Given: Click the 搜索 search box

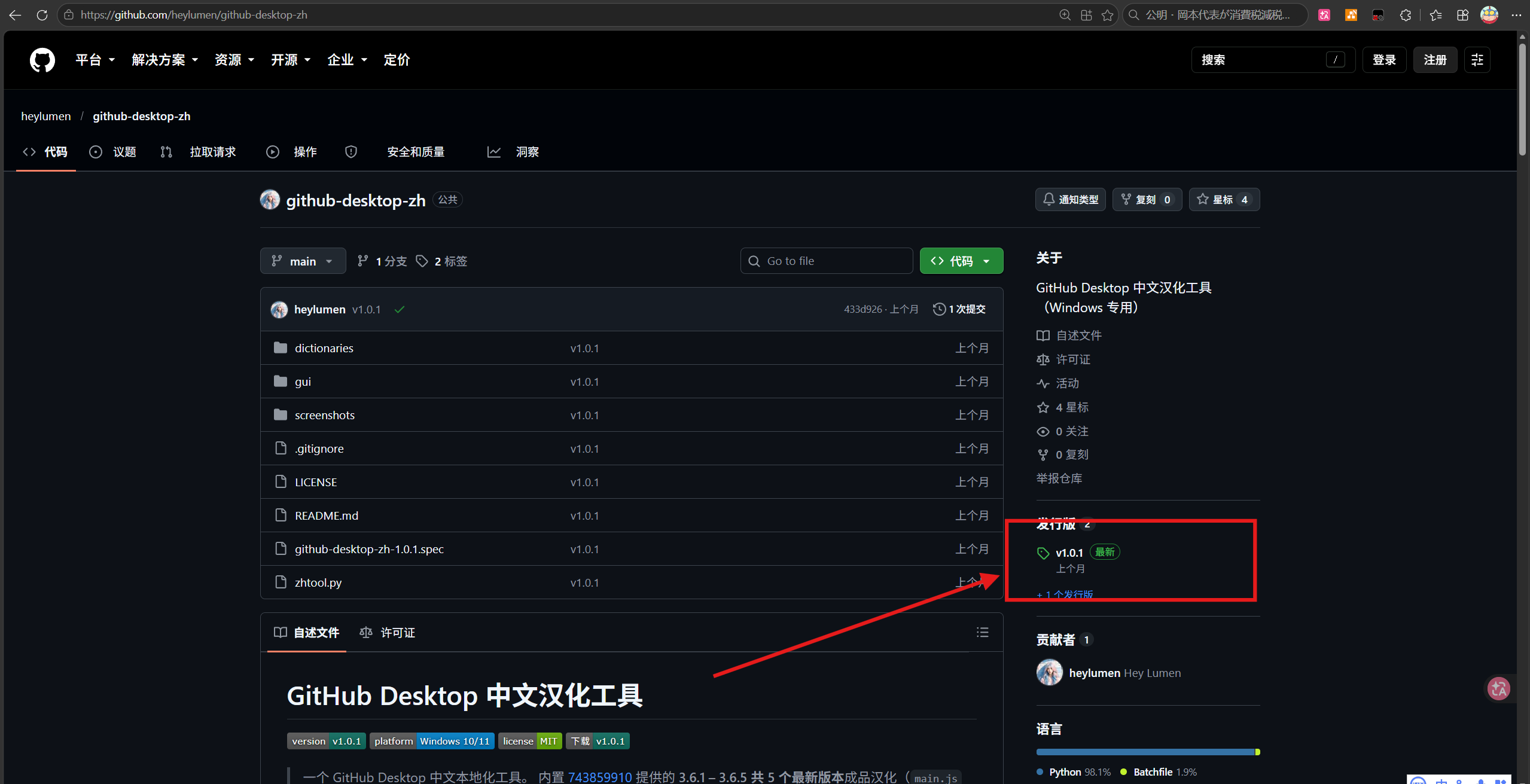Looking at the screenshot, I should 1273,60.
